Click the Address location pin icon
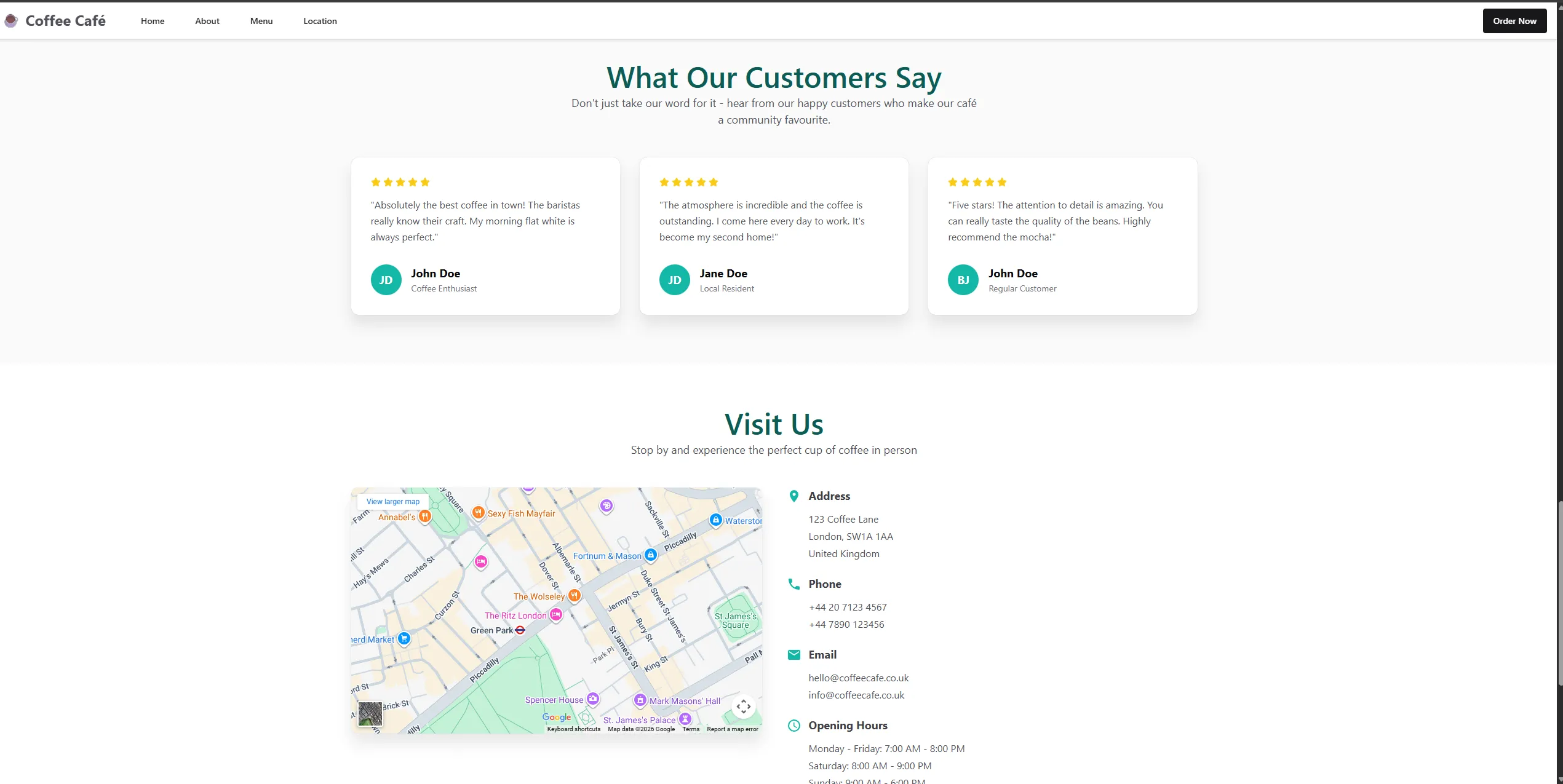The width and height of the screenshot is (1563, 784). point(793,496)
